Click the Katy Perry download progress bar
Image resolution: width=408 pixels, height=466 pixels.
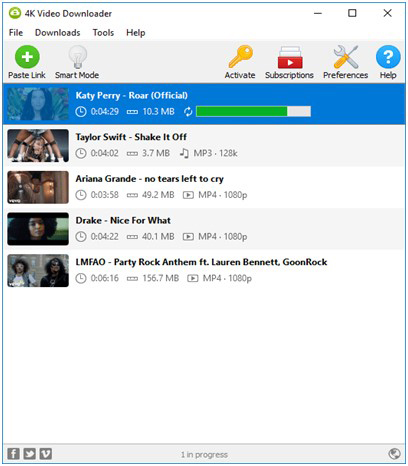pyautogui.click(x=254, y=111)
